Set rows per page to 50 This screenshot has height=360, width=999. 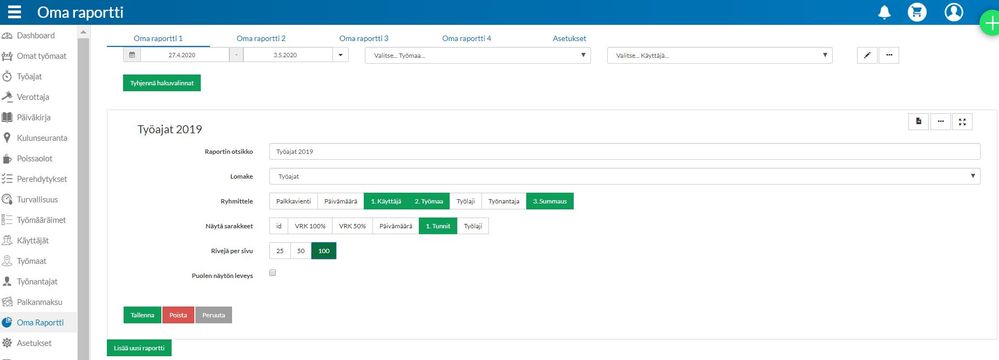(301, 251)
